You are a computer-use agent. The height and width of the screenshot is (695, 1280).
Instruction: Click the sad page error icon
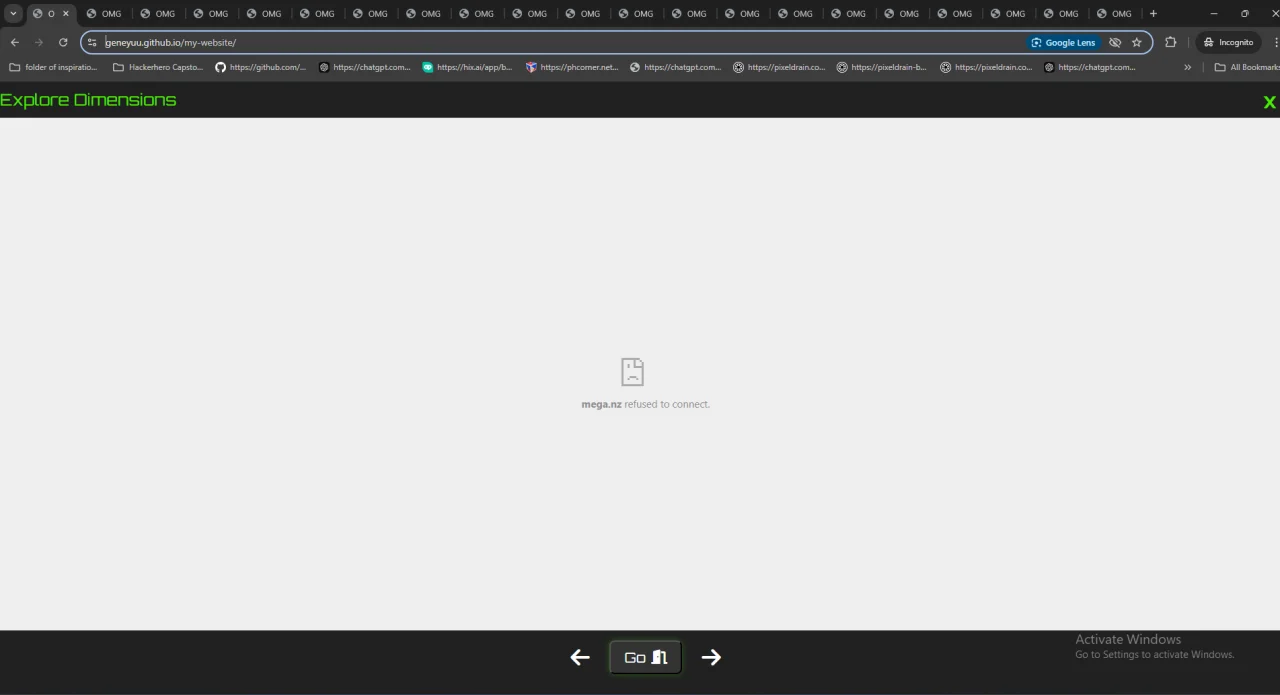632,372
